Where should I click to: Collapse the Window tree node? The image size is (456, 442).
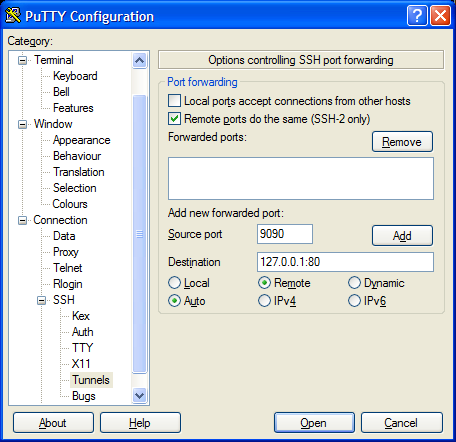point(22,124)
